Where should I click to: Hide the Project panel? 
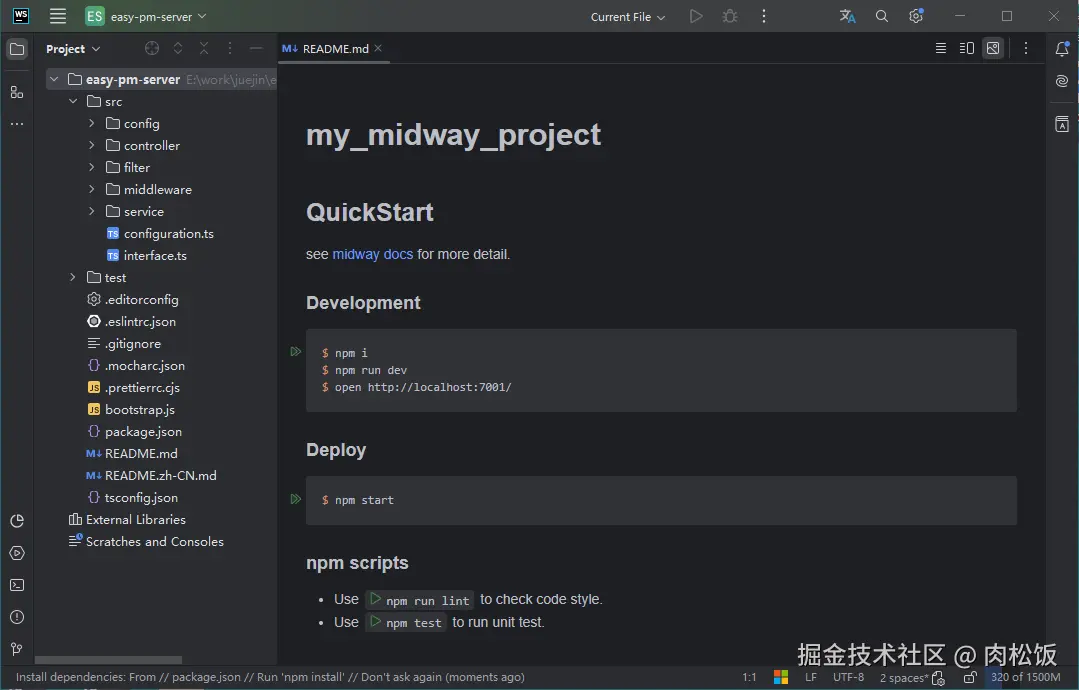pos(256,48)
